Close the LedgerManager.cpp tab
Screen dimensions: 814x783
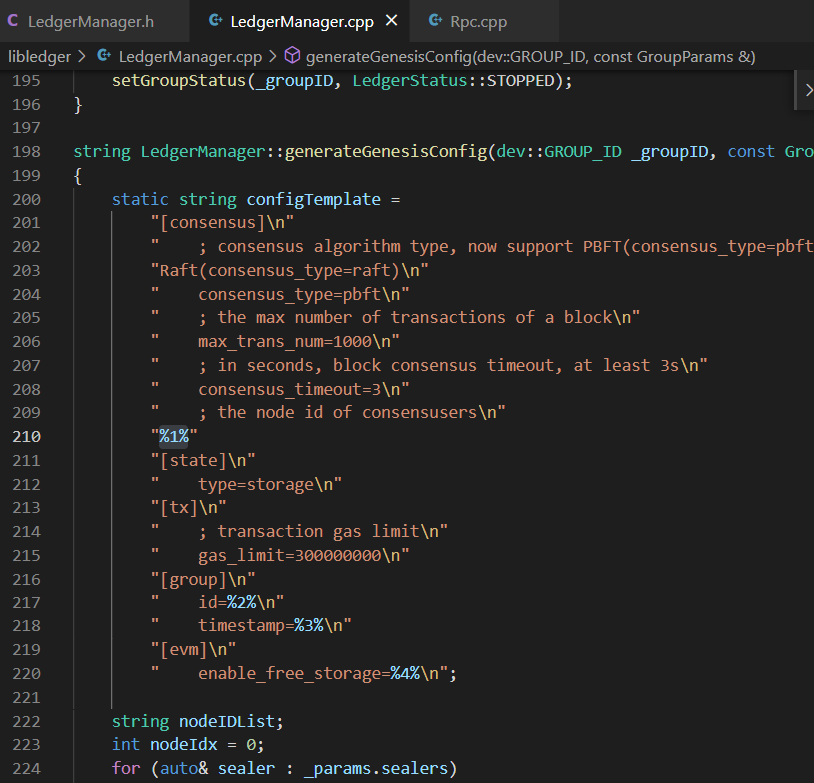pyautogui.click(x=392, y=21)
